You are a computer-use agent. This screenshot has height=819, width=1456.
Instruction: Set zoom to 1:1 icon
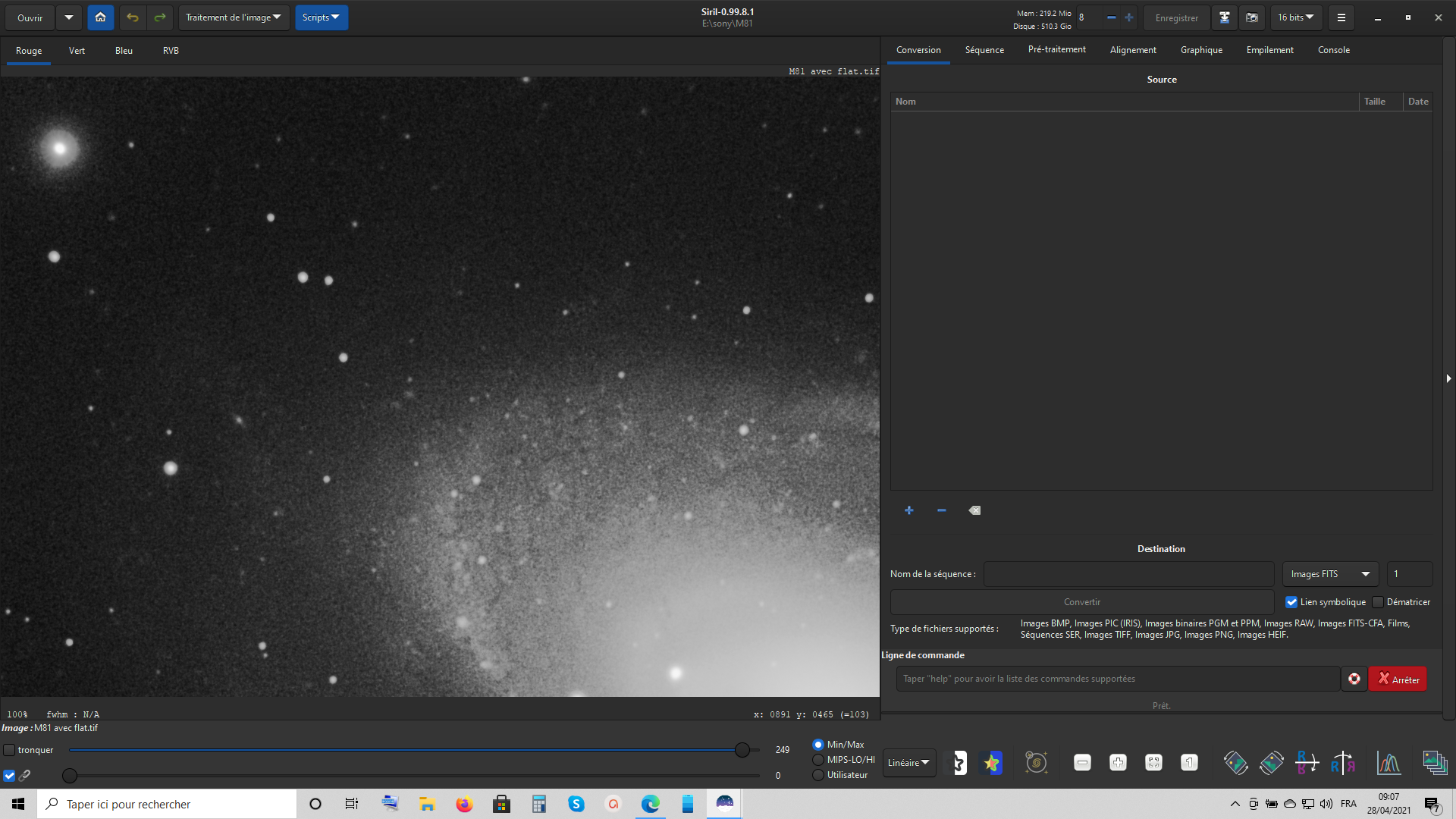point(1189,763)
